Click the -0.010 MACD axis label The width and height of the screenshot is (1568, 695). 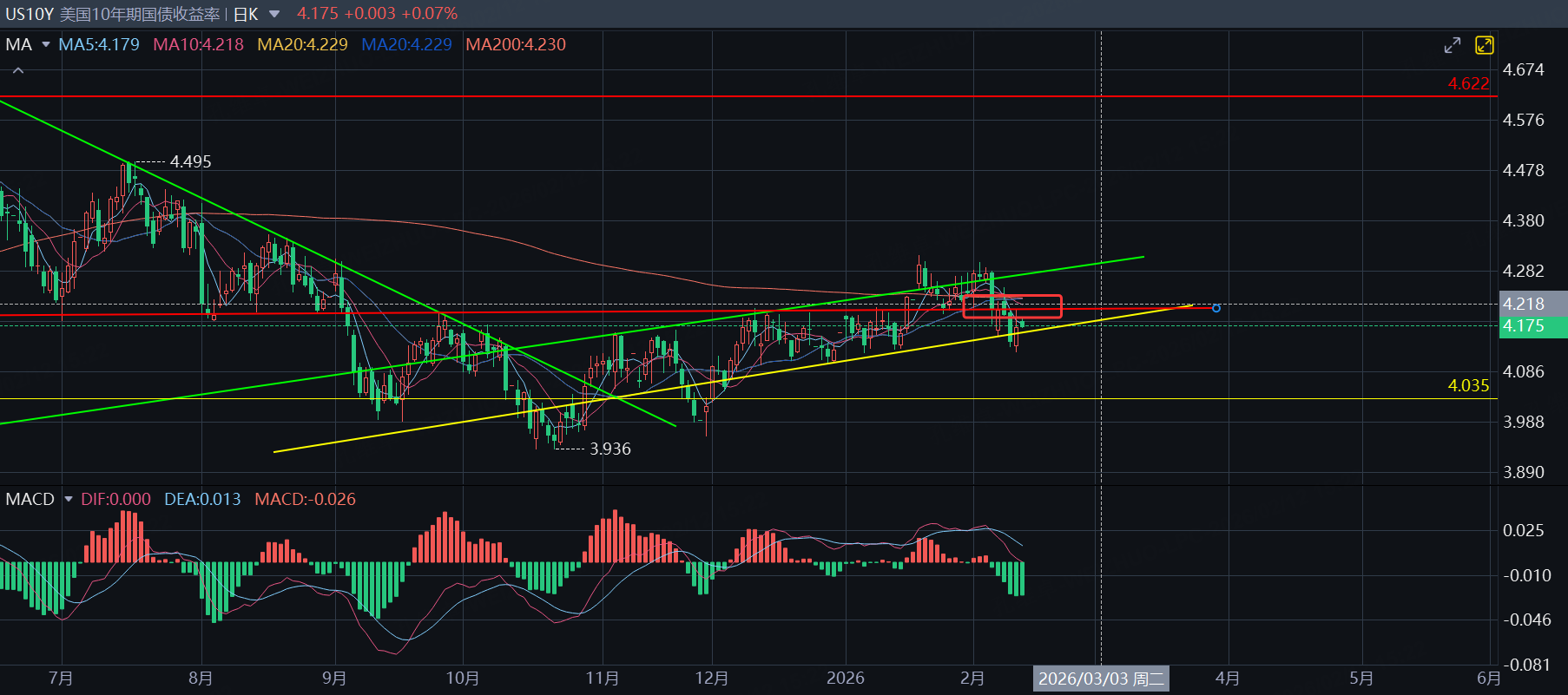pos(1527,575)
